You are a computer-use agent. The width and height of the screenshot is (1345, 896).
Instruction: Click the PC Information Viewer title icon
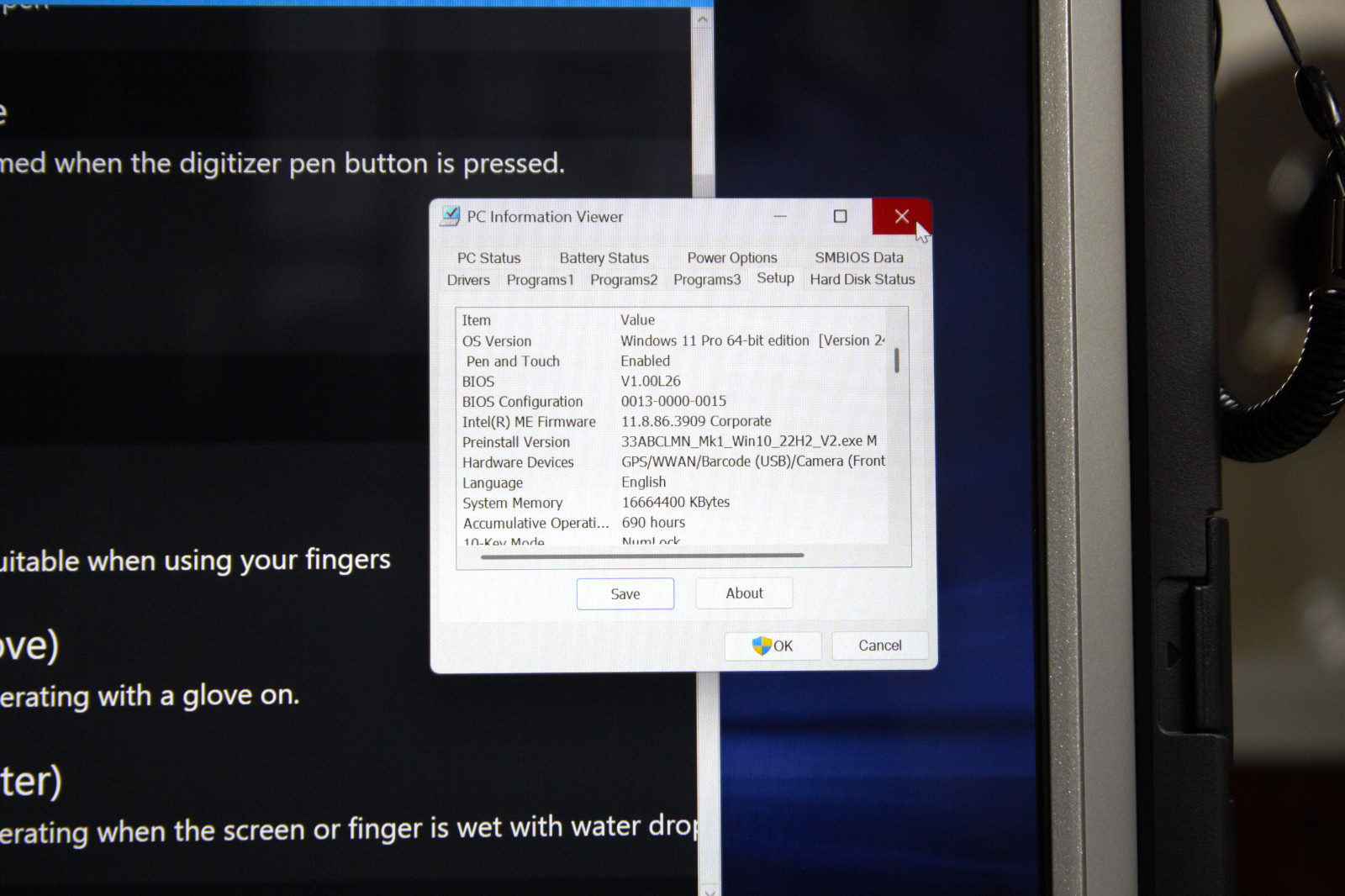point(451,216)
